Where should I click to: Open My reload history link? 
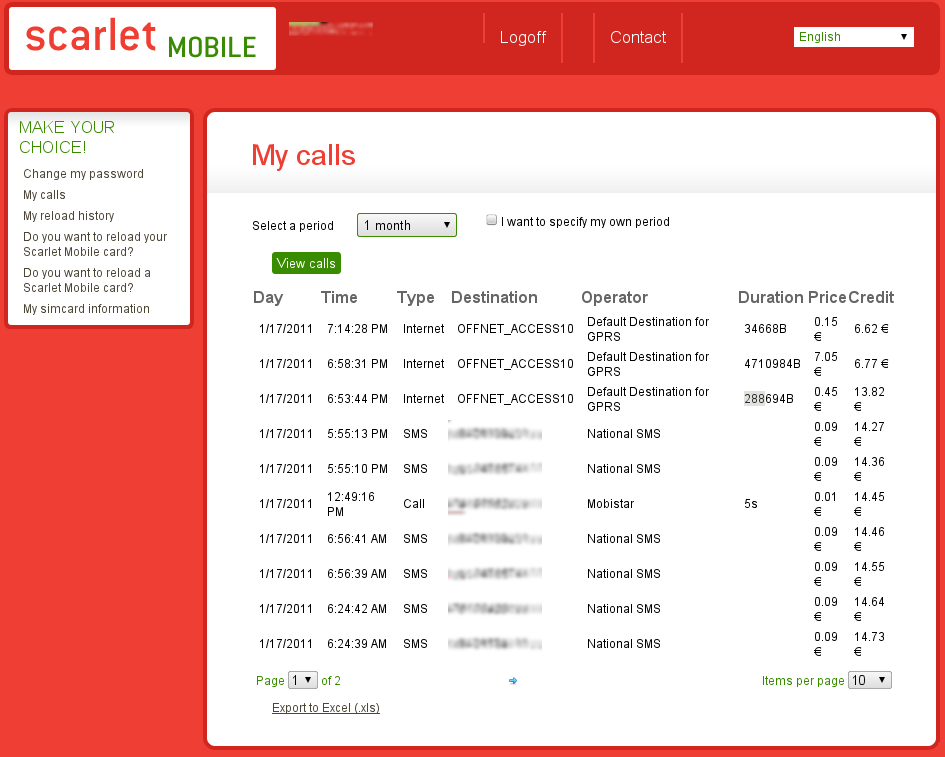[x=68, y=216]
